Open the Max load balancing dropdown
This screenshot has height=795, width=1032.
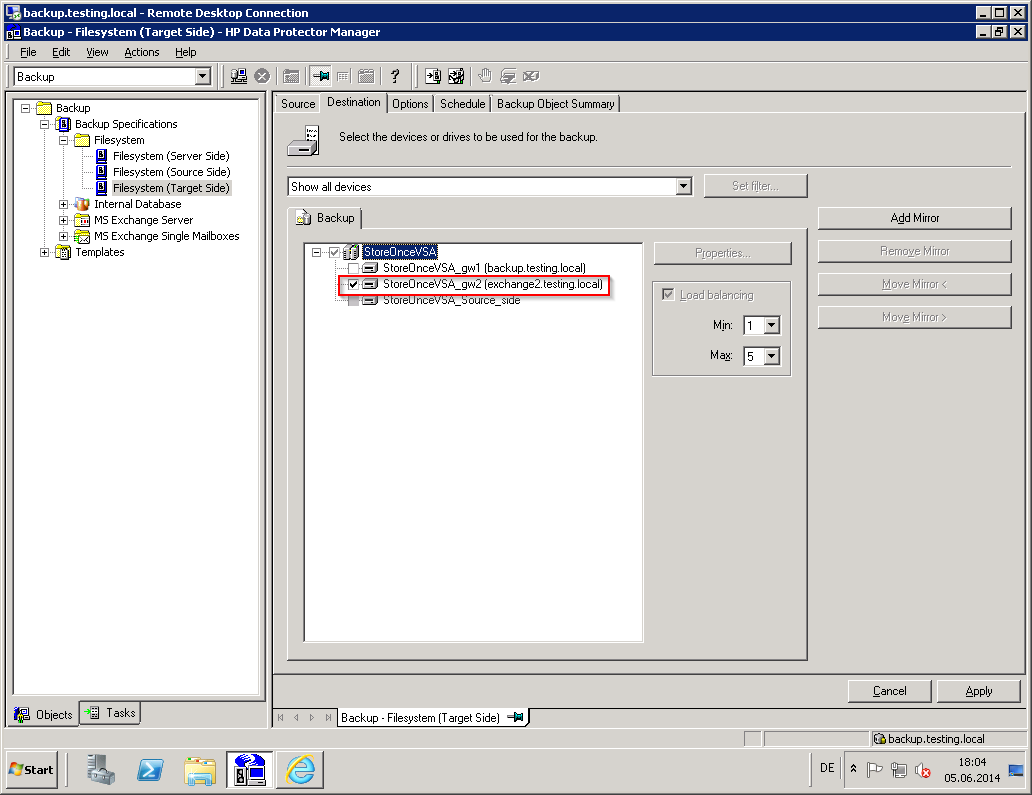click(772, 356)
